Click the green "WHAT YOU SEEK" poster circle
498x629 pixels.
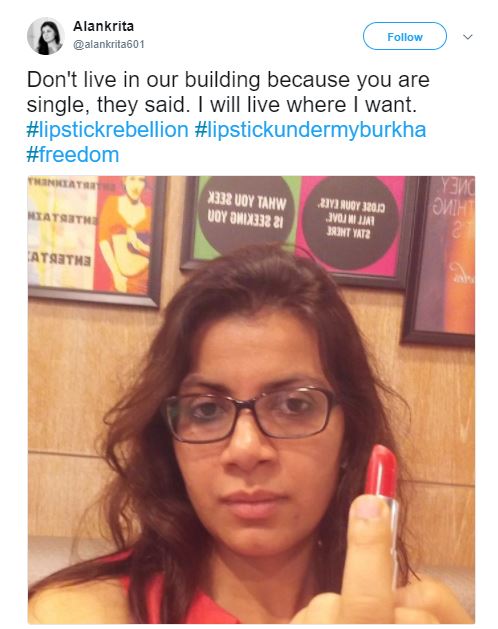click(x=246, y=213)
